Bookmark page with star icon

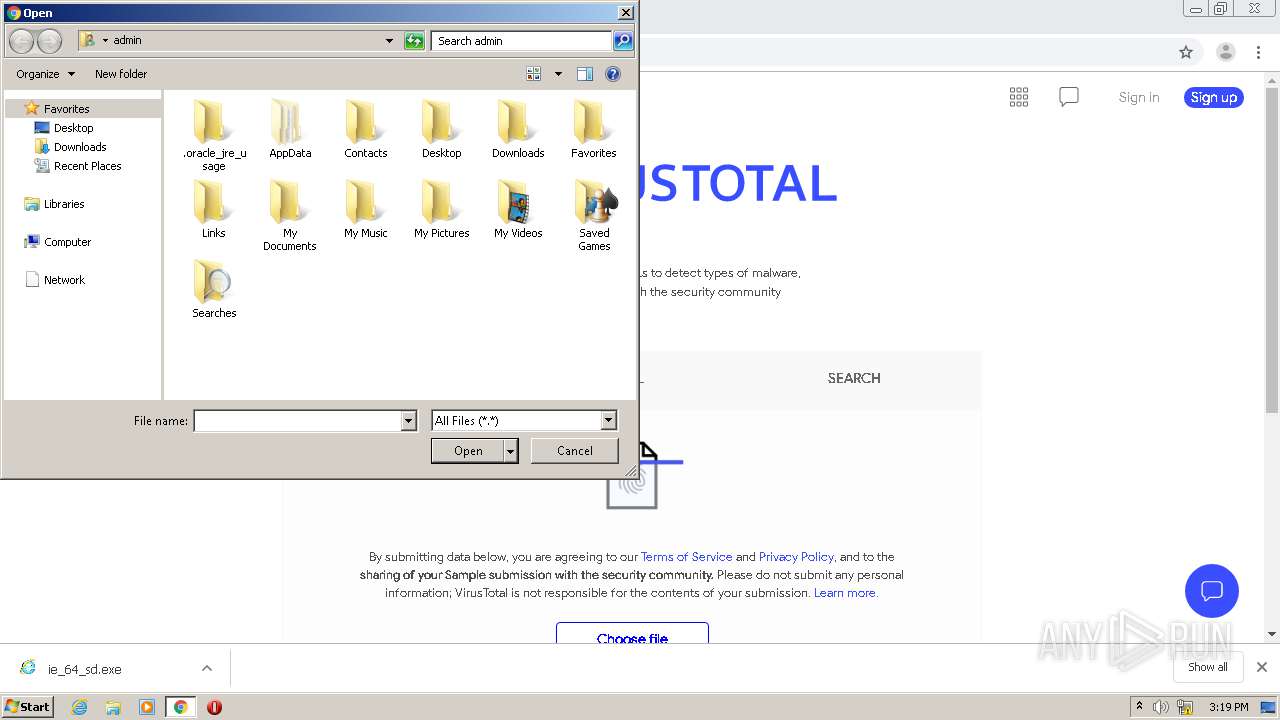click(x=1186, y=52)
